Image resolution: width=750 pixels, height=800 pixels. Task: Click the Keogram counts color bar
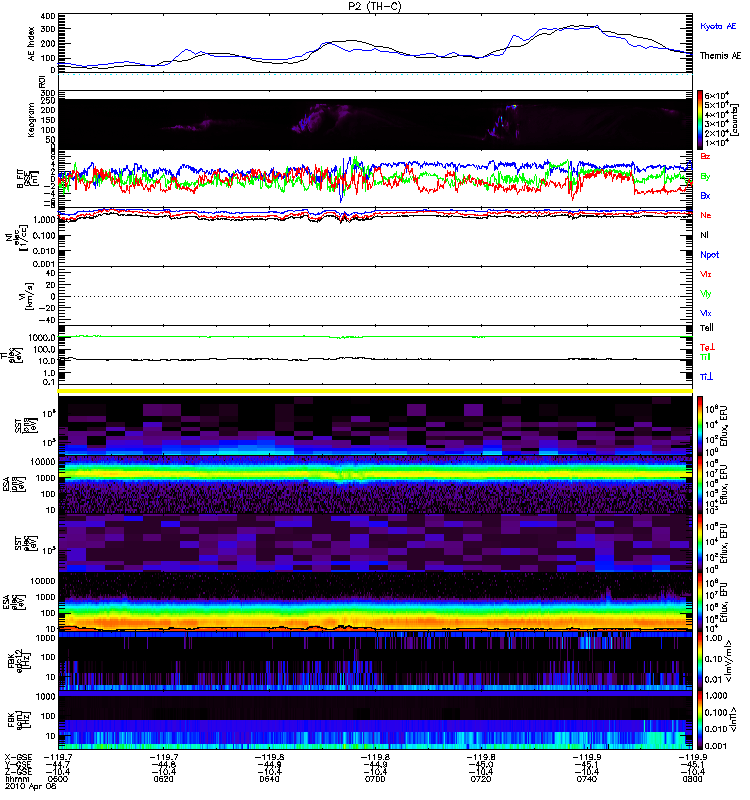[x=700, y=120]
